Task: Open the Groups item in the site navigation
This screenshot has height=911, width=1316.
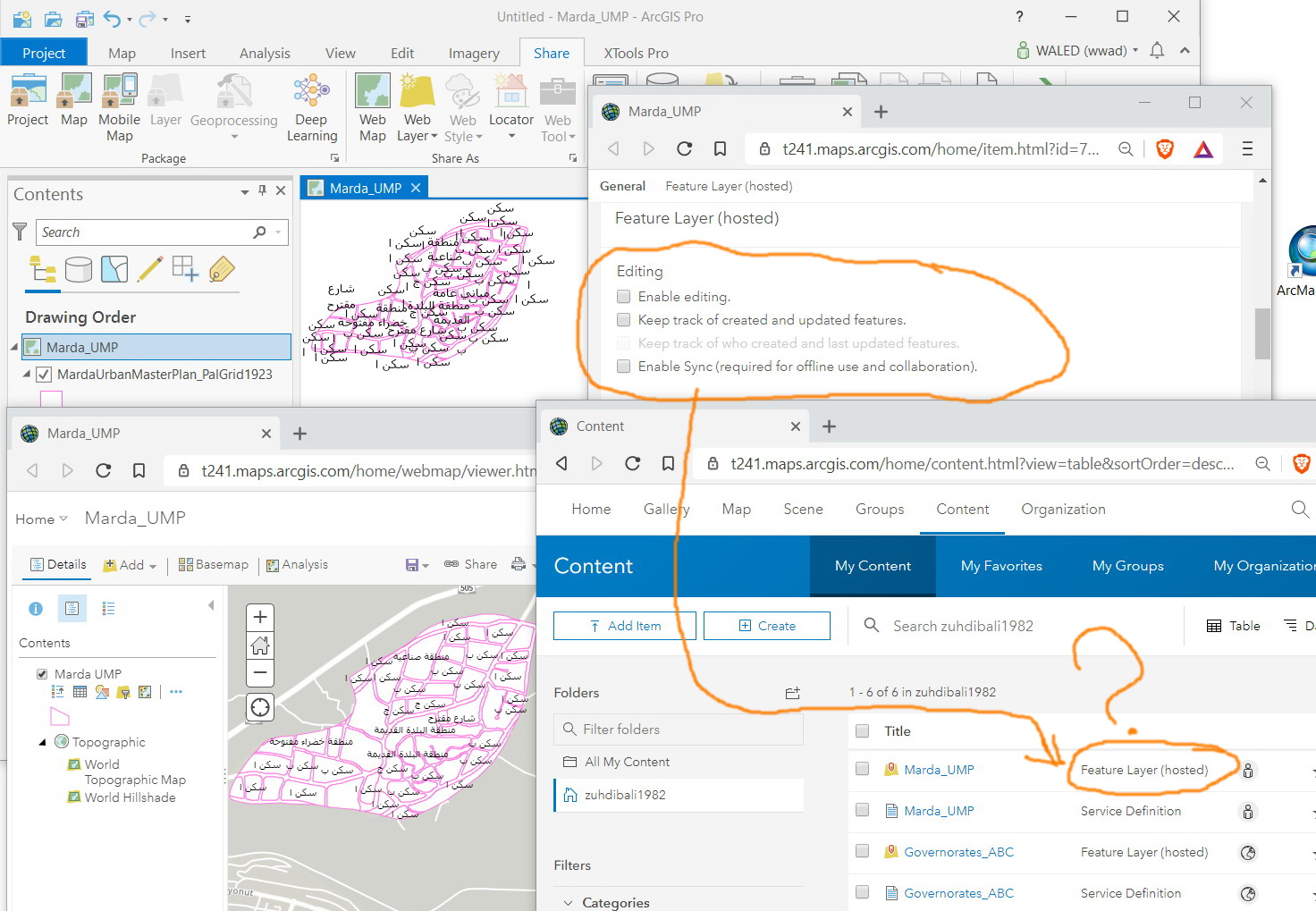Action: (880, 509)
